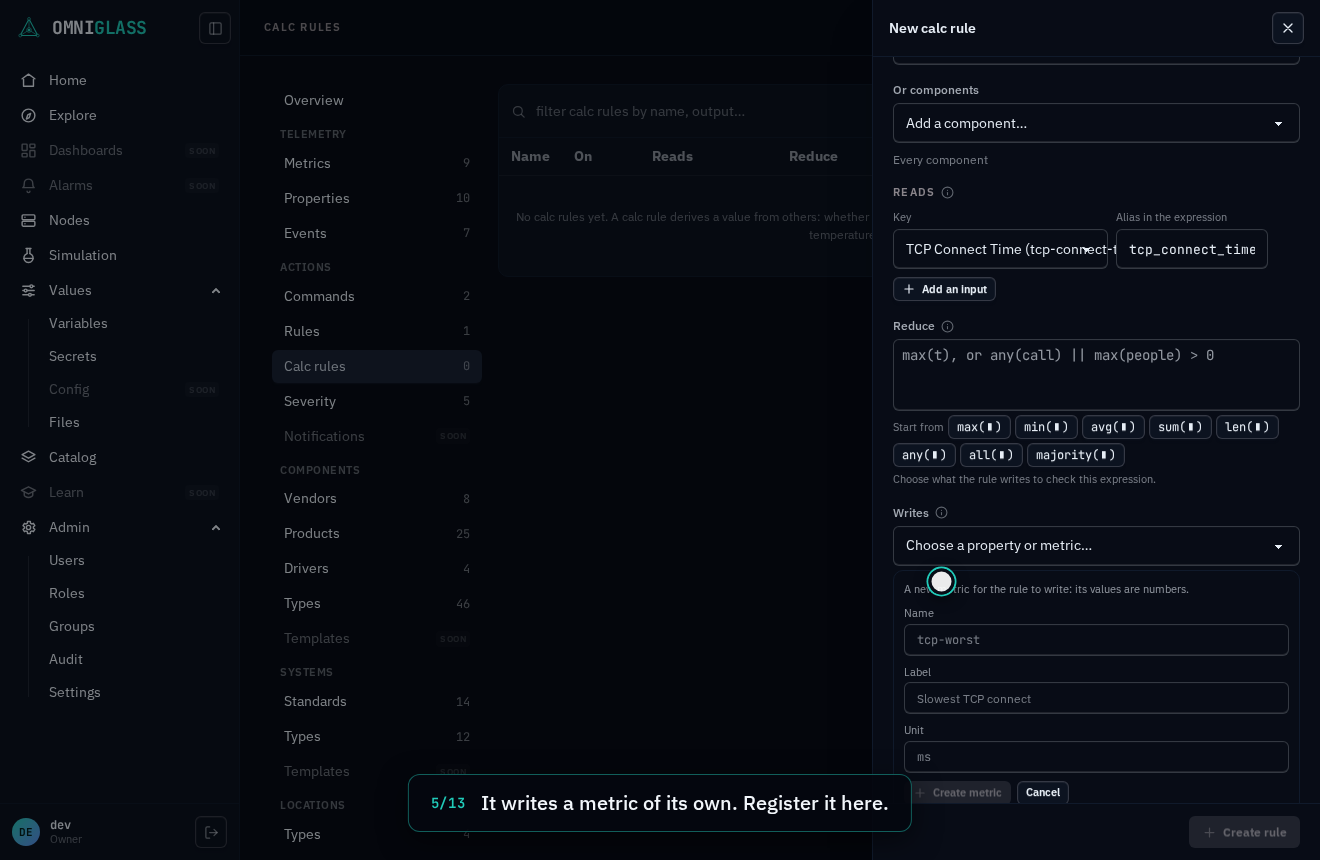This screenshot has width=1320, height=860.
Task: Click the Home icon in the sidebar
Action: click(29, 80)
